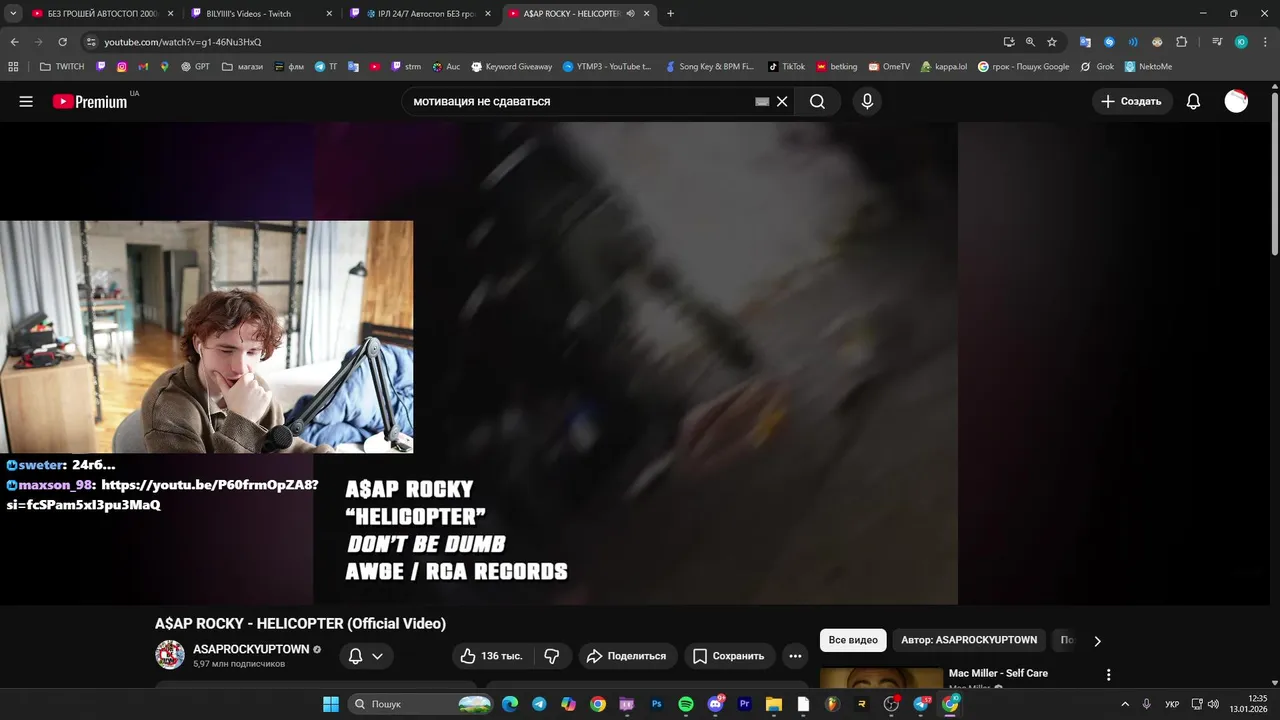Open Discord from the taskbar
The height and width of the screenshot is (720, 1280).
click(x=716, y=704)
